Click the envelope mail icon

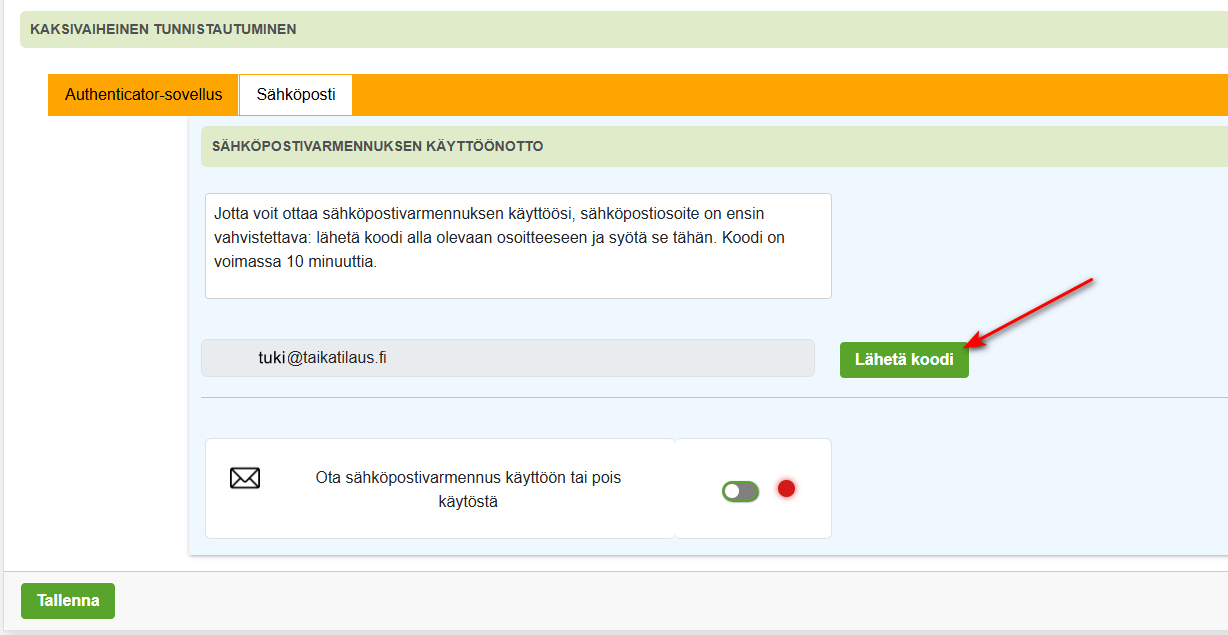[x=245, y=478]
